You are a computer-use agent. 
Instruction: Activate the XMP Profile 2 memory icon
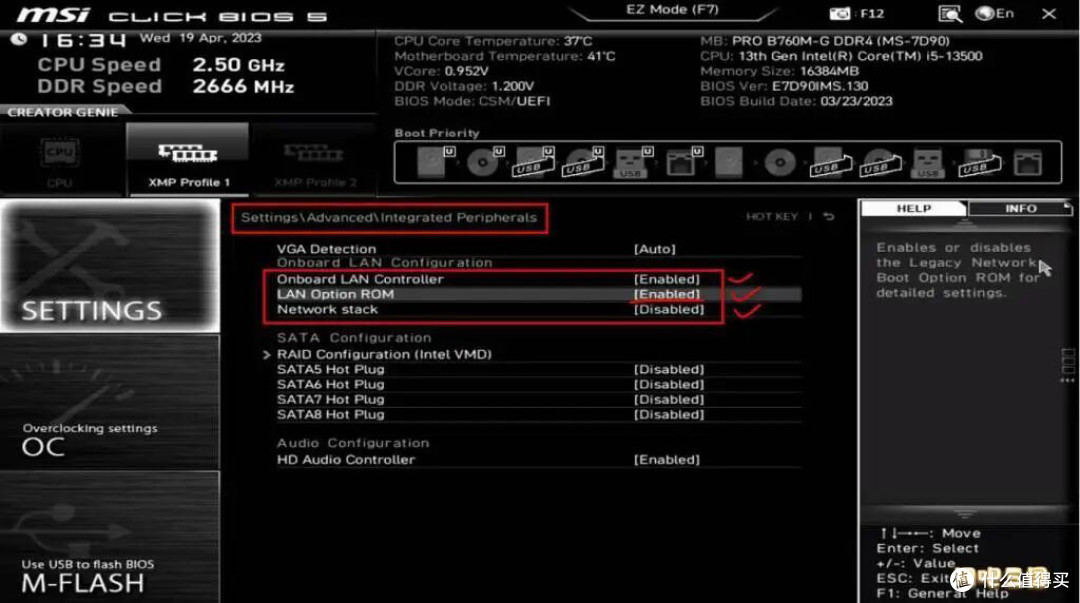[x=315, y=161]
